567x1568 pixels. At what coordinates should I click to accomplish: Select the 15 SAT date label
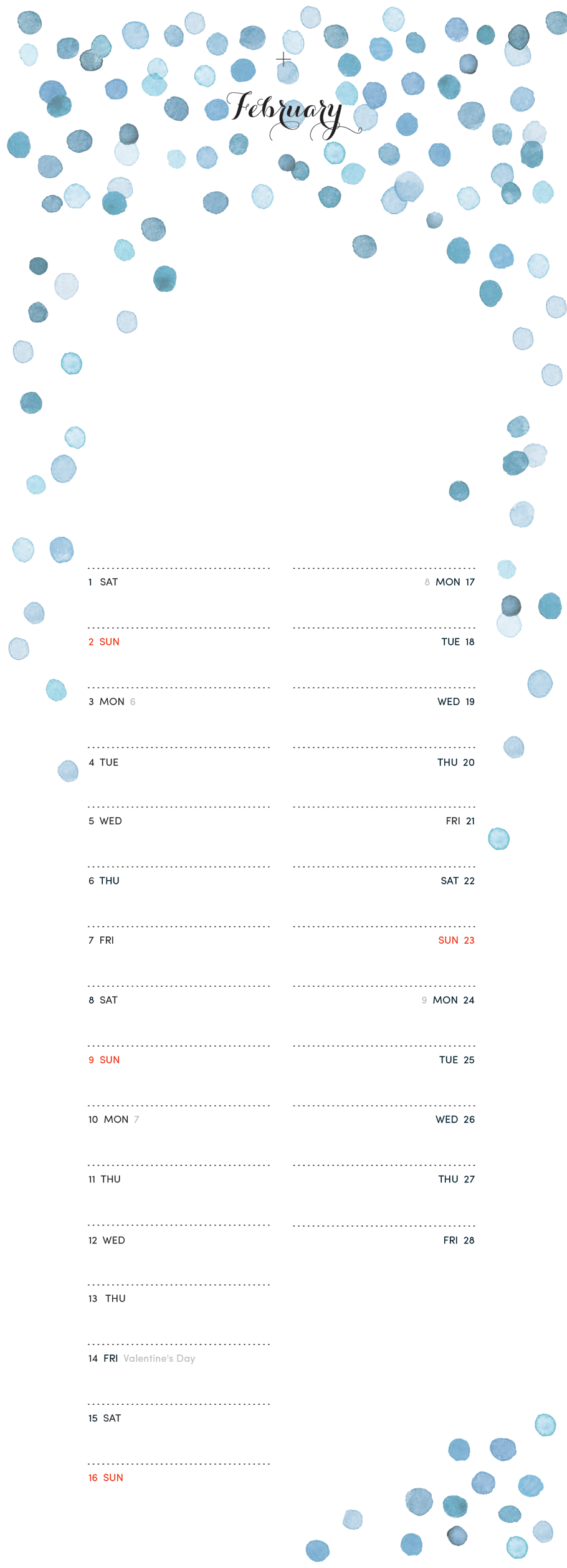click(x=105, y=1418)
